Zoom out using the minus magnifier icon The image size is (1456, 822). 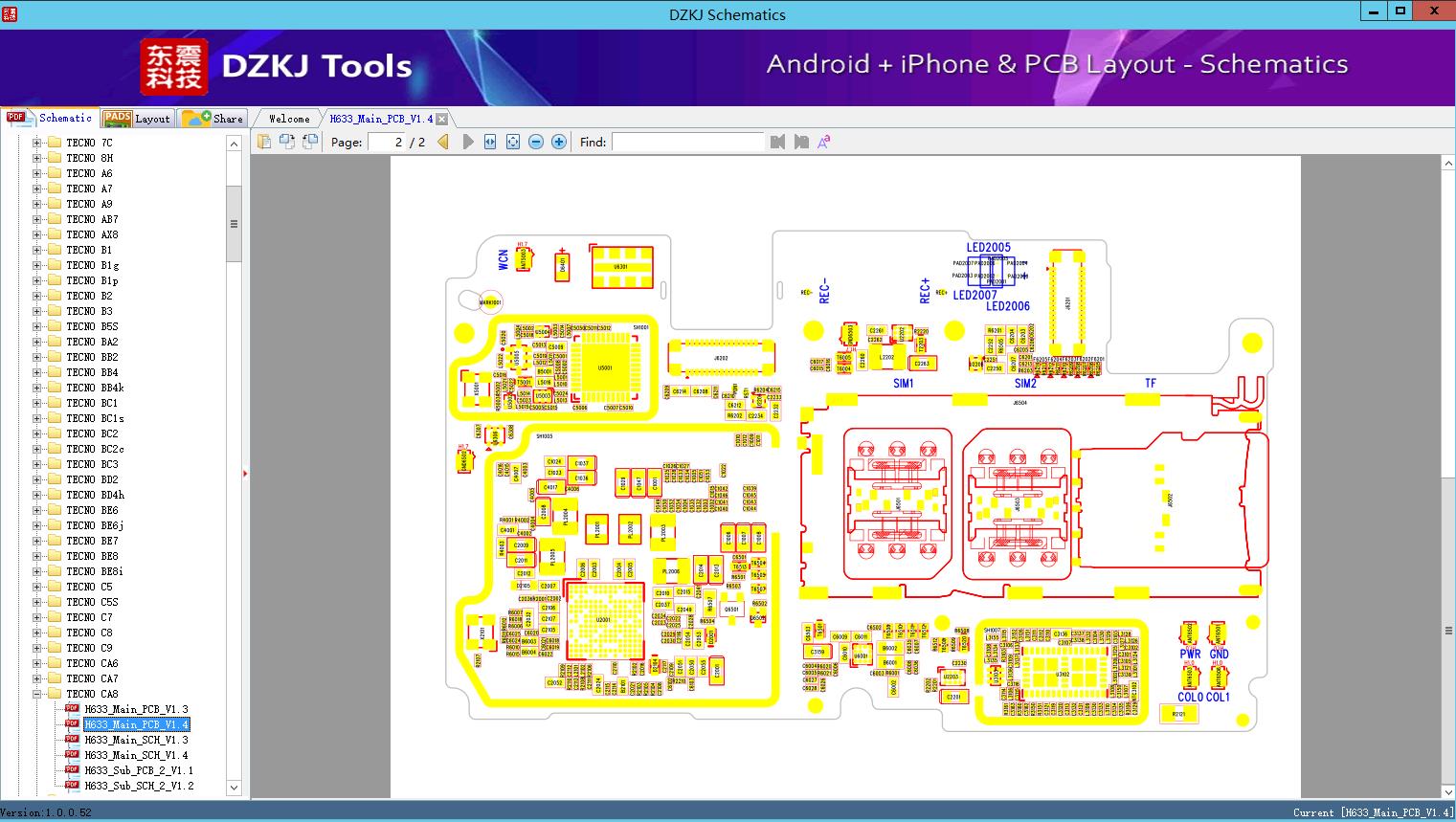[536, 142]
